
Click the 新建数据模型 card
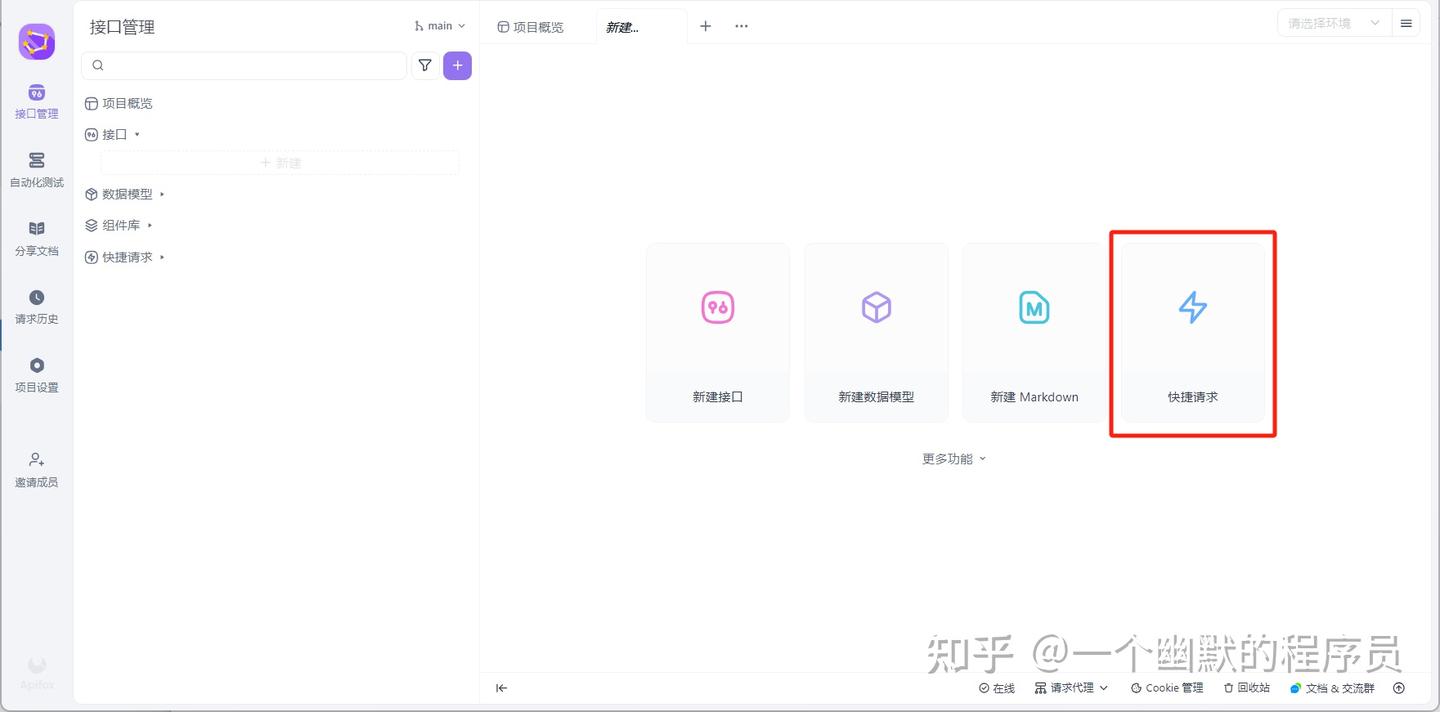(x=876, y=332)
